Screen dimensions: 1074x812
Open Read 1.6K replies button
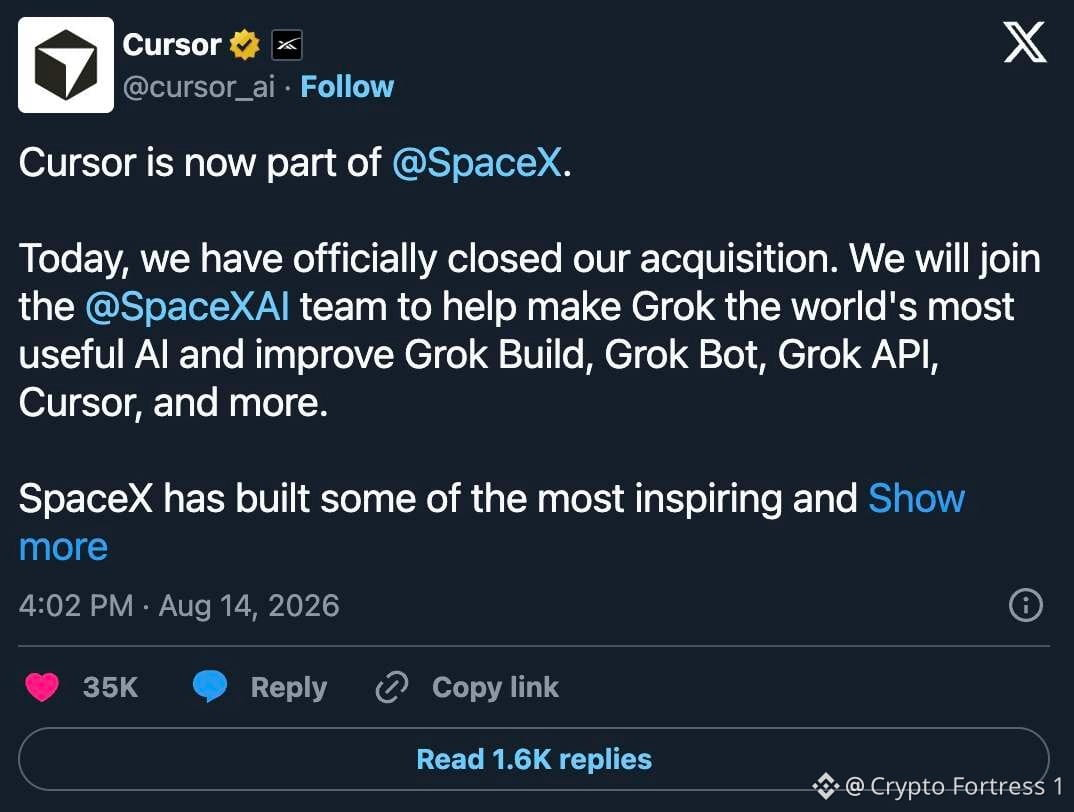pos(534,759)
